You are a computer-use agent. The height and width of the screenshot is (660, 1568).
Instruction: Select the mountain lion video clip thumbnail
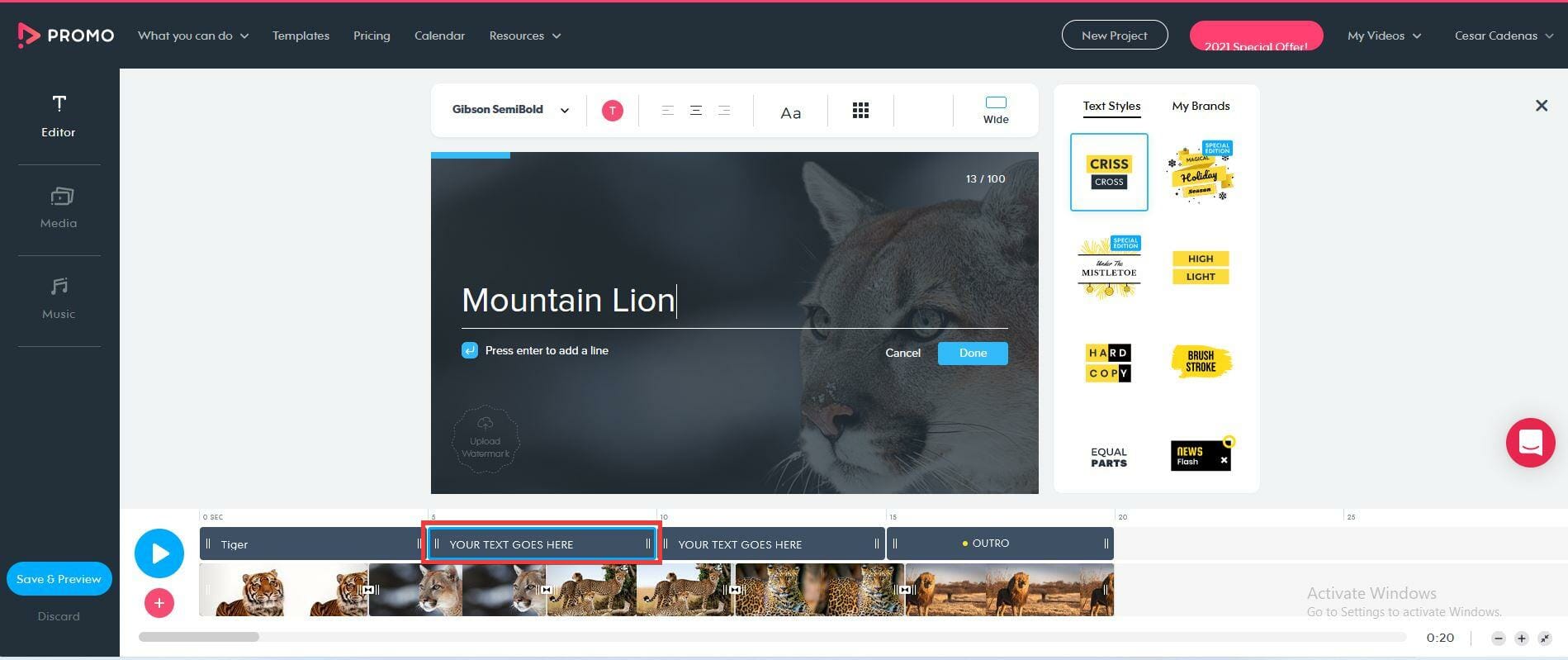[x=457, y=590]
